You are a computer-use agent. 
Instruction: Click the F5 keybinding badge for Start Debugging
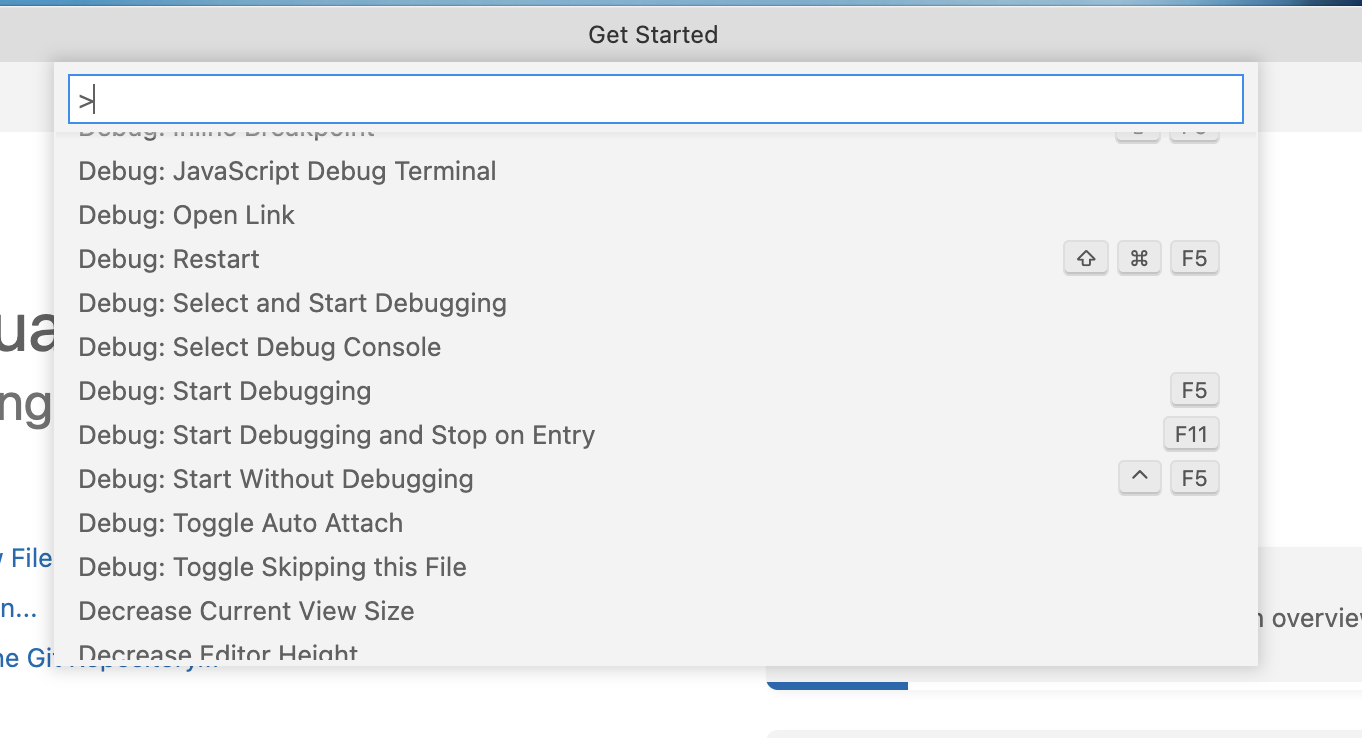click(1194, 391)
